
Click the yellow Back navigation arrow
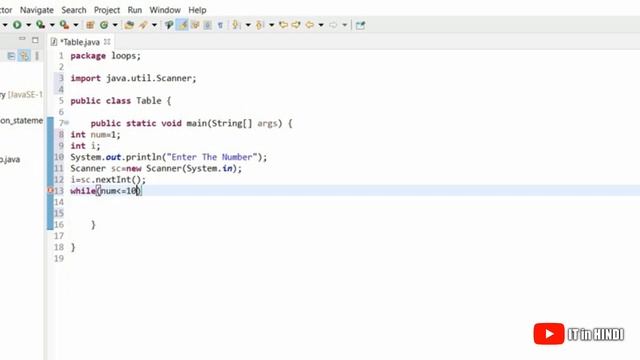click(x=310, y=25)
